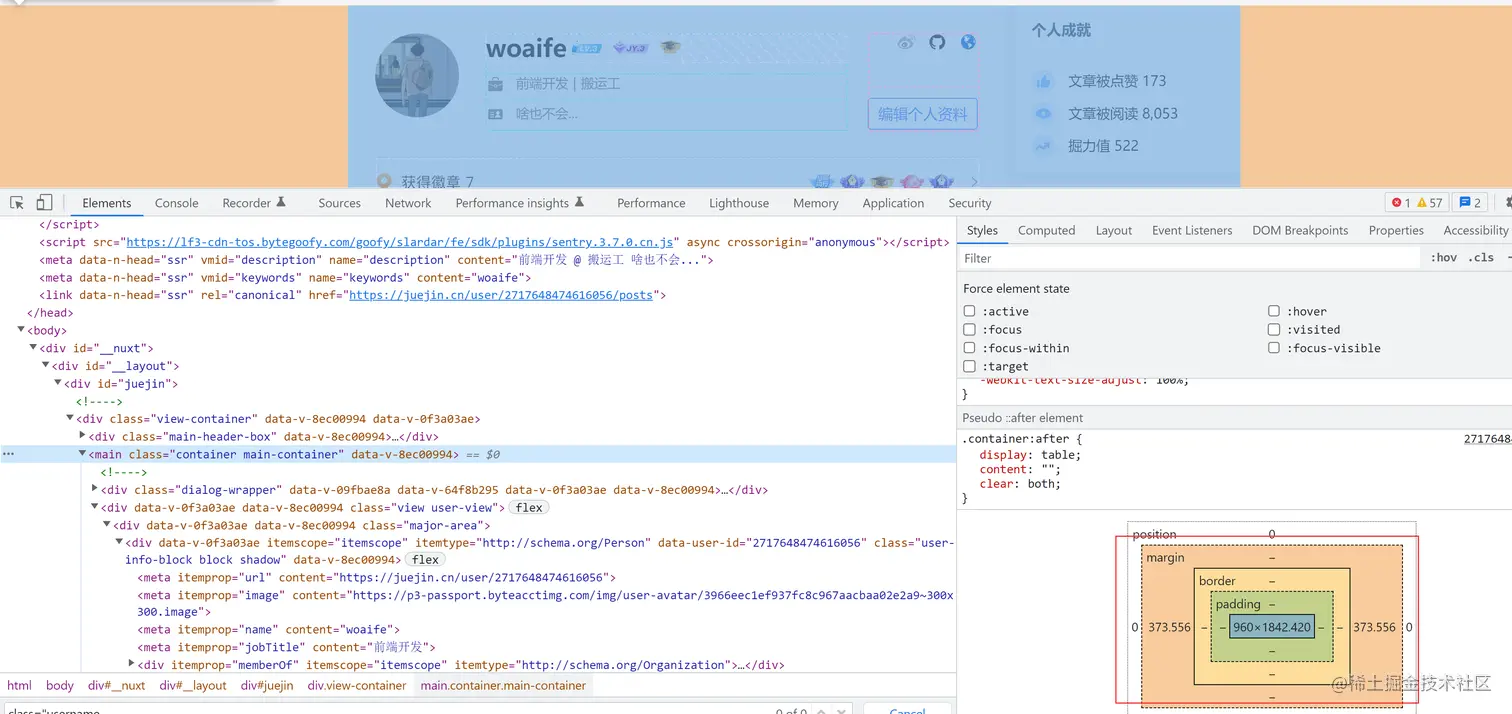
Task: Click the thumbs-up icon beside 文章被点赞
Action: click(x=1043, y=81)
